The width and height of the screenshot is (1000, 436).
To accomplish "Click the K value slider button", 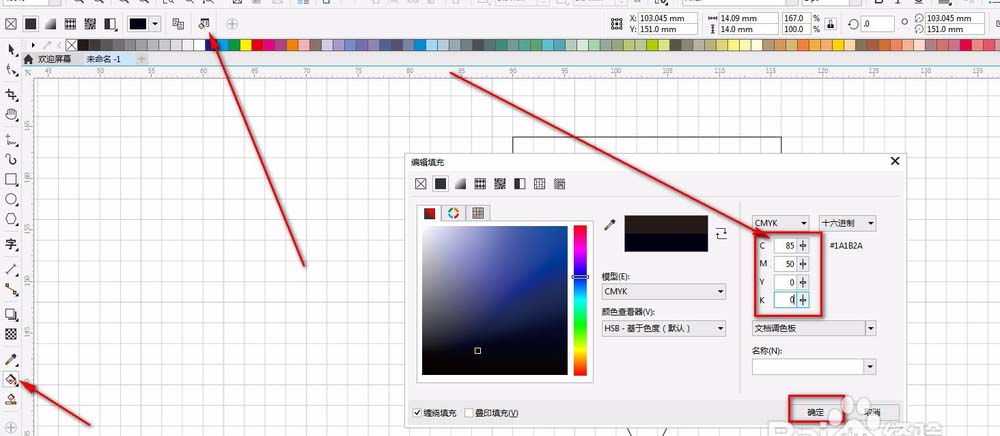I will click(803, 300).
